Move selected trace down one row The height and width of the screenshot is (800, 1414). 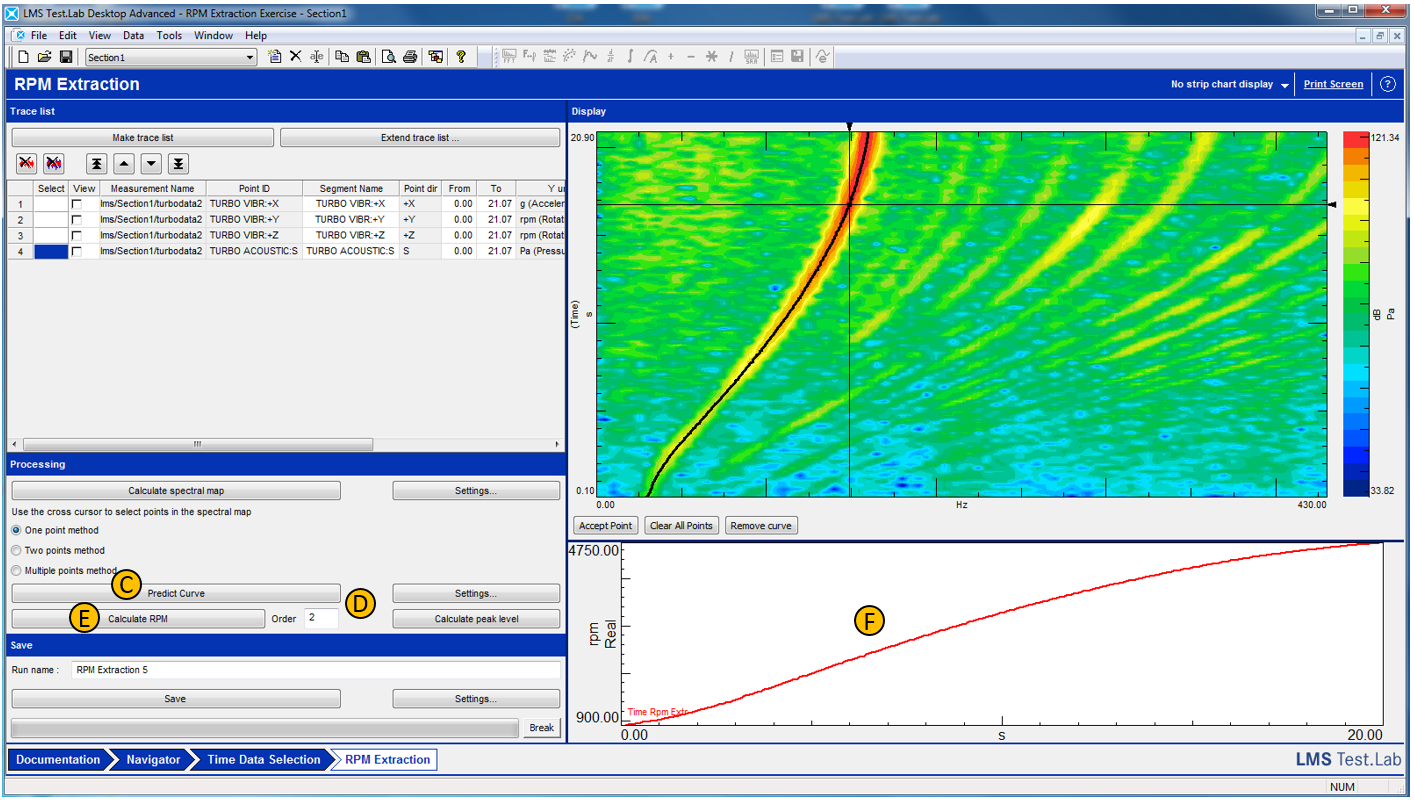pyautogui.click(x=151, y=163)
